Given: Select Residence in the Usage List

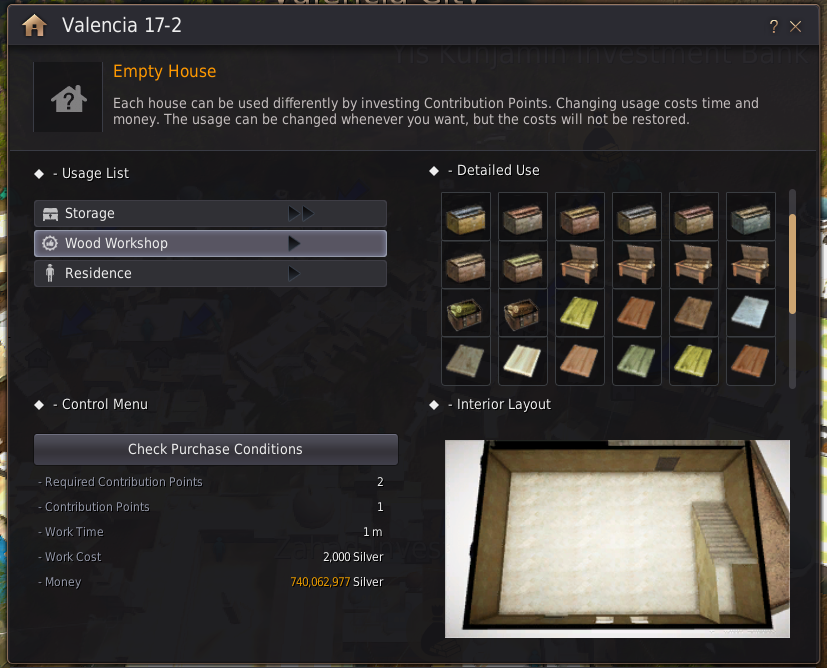Looking at the screenshot, I should tap(210, 274).
